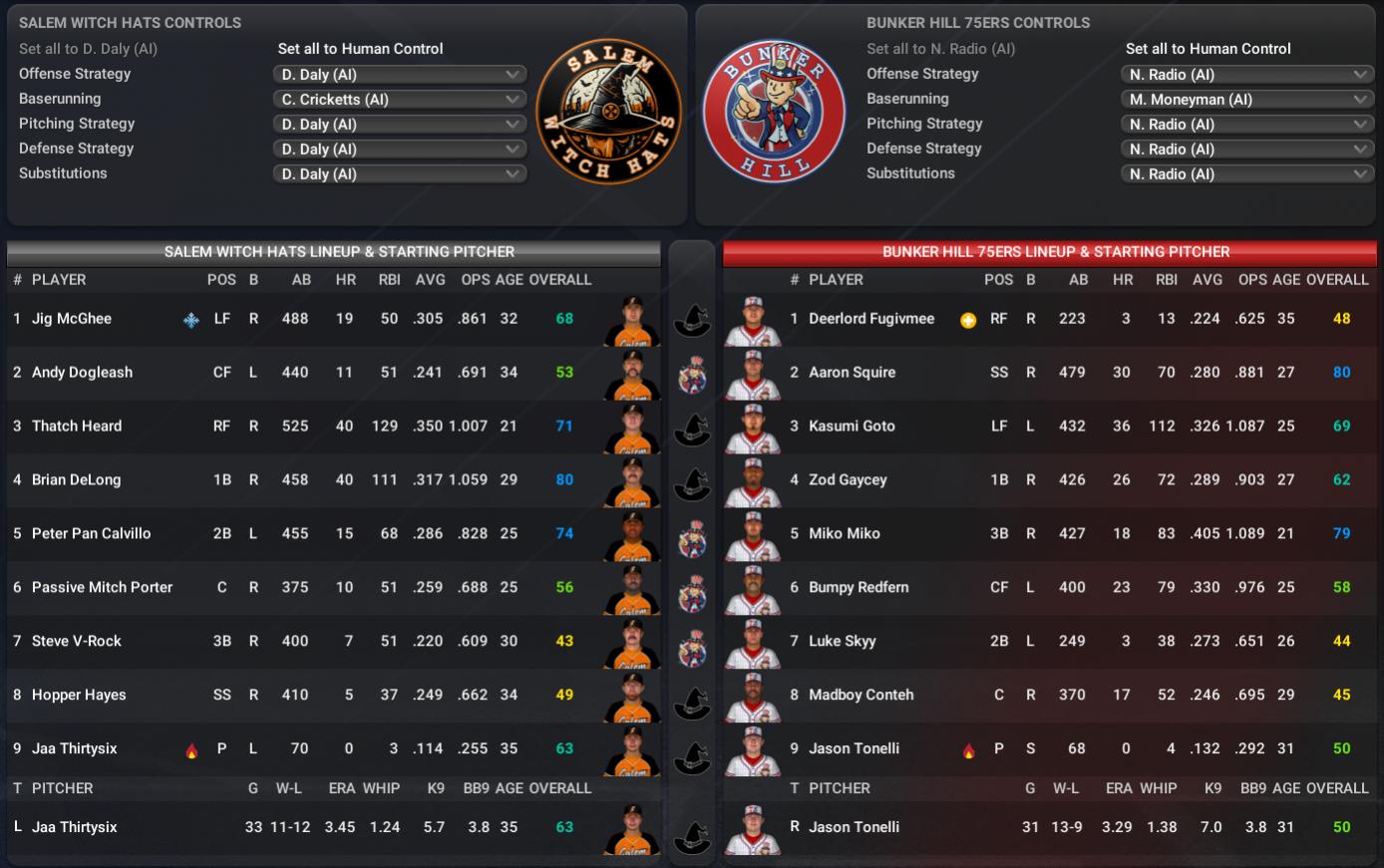Open Bunker Hill Baserunning M. Moneyman dropdown

pos(1247,100)
